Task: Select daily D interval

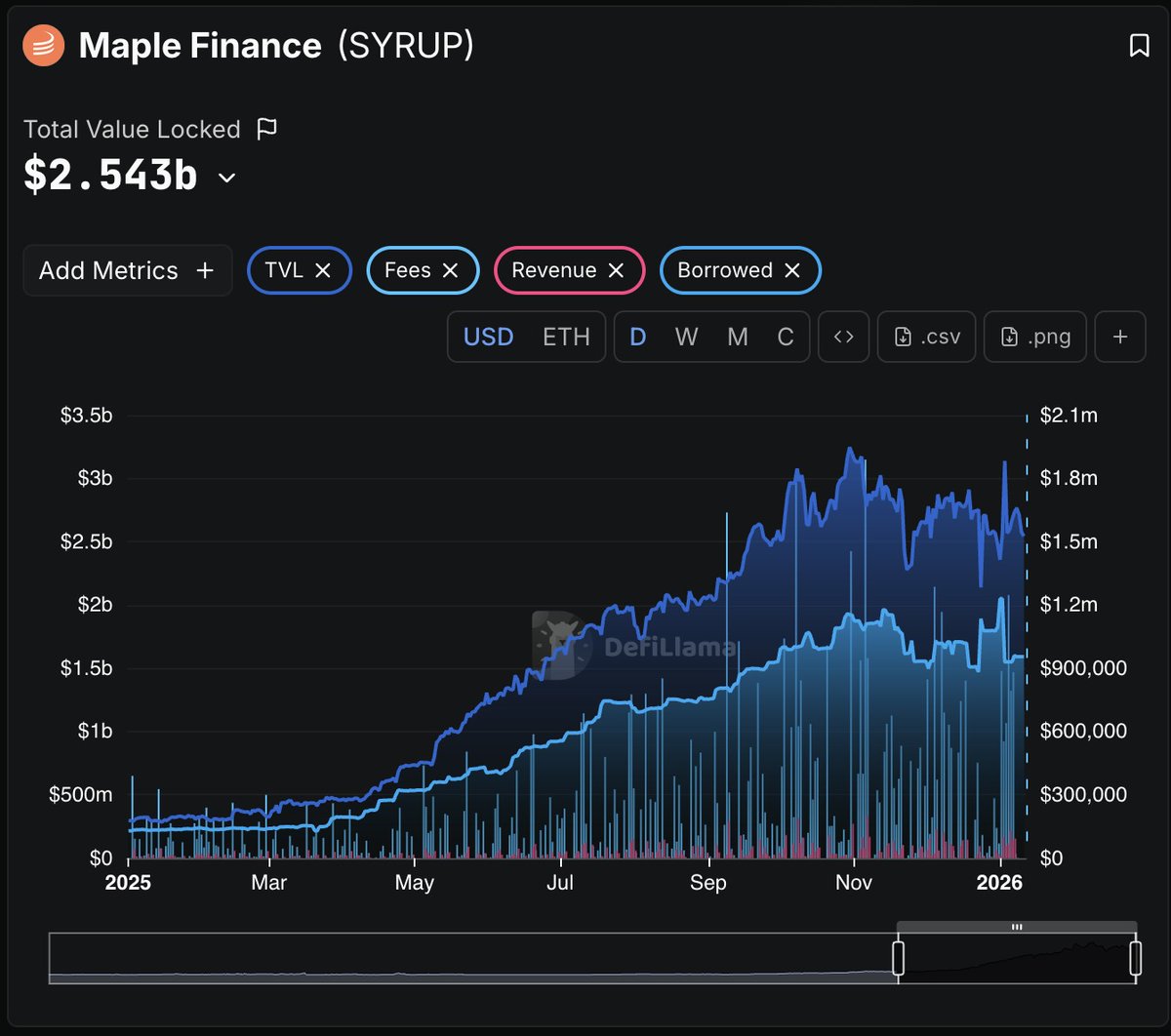Action: coord(638,337)
